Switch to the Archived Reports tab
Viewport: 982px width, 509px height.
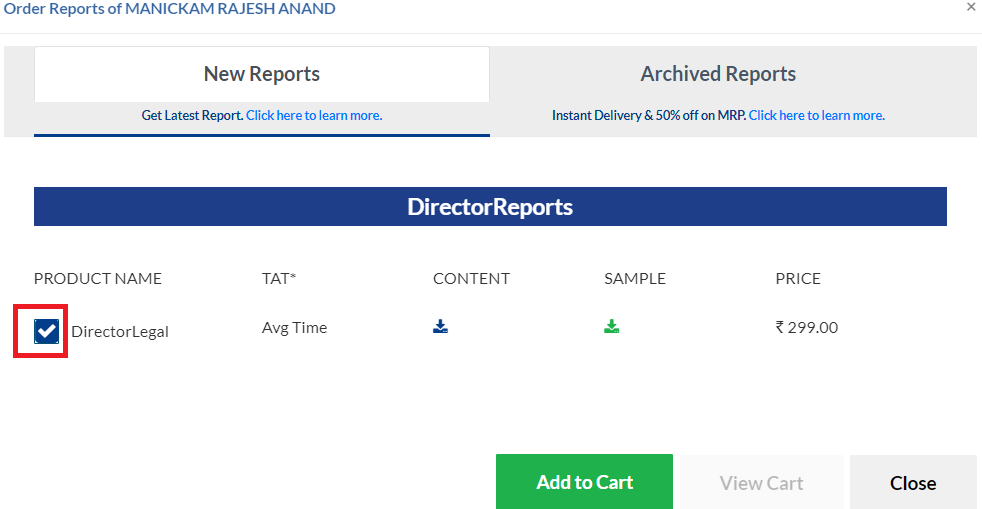click(x=718, y=74)
